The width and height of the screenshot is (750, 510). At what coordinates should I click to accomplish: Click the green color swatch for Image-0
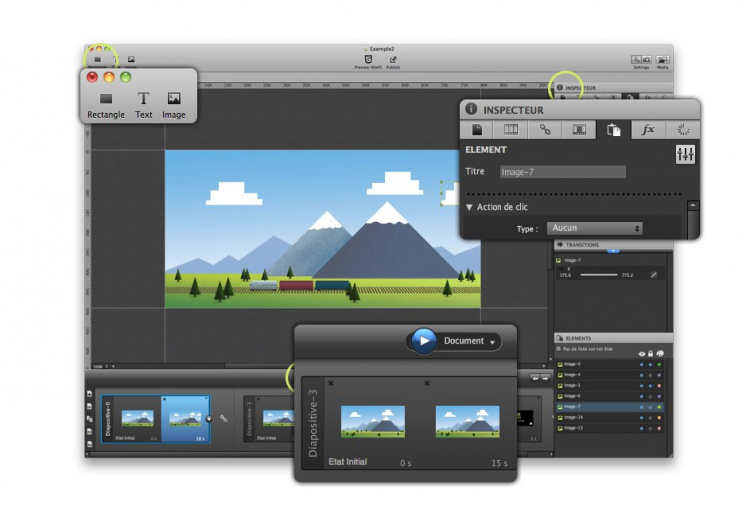(x=660, y=365)
